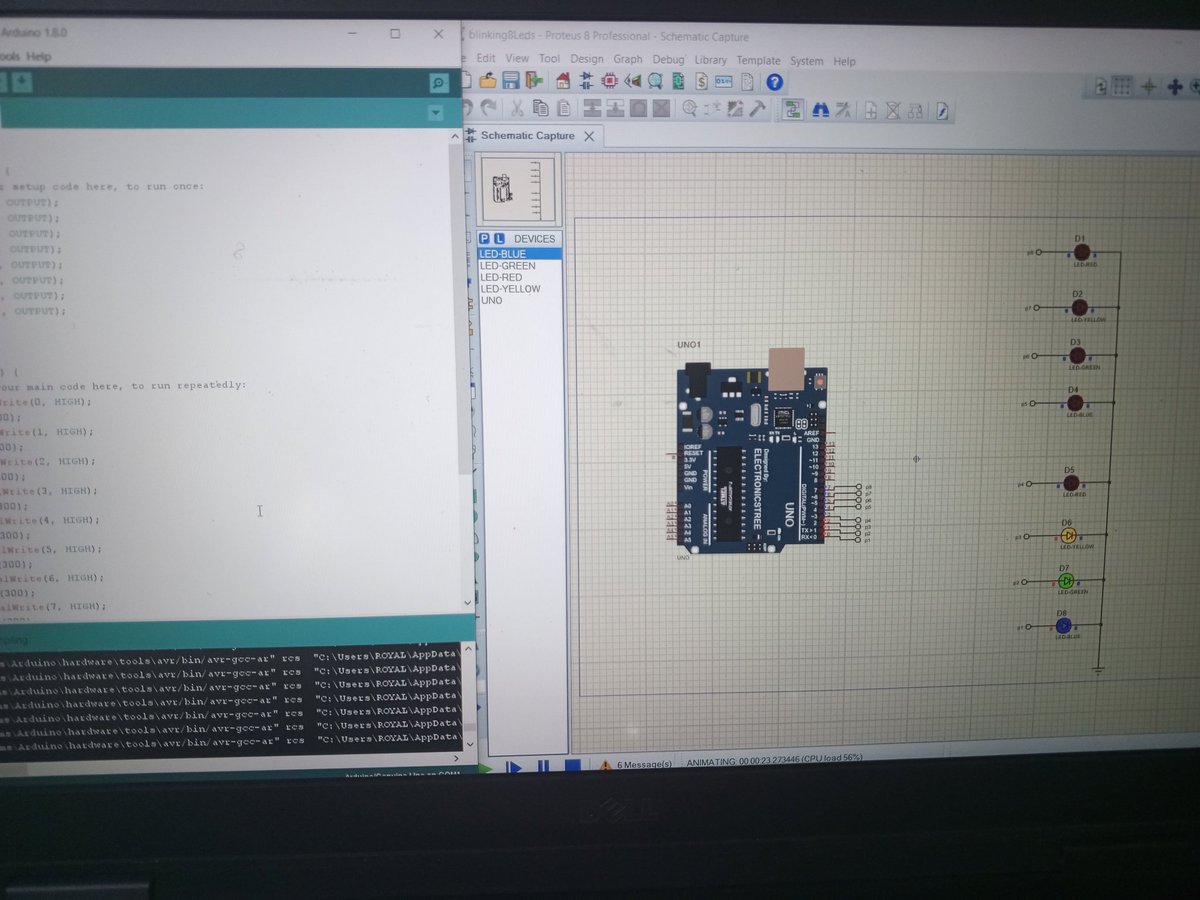The height and width of the screenshot is (900, 1200).
Task: Click the Pan/center view cross-arrows icon
Action: (x=1175, y=86)
